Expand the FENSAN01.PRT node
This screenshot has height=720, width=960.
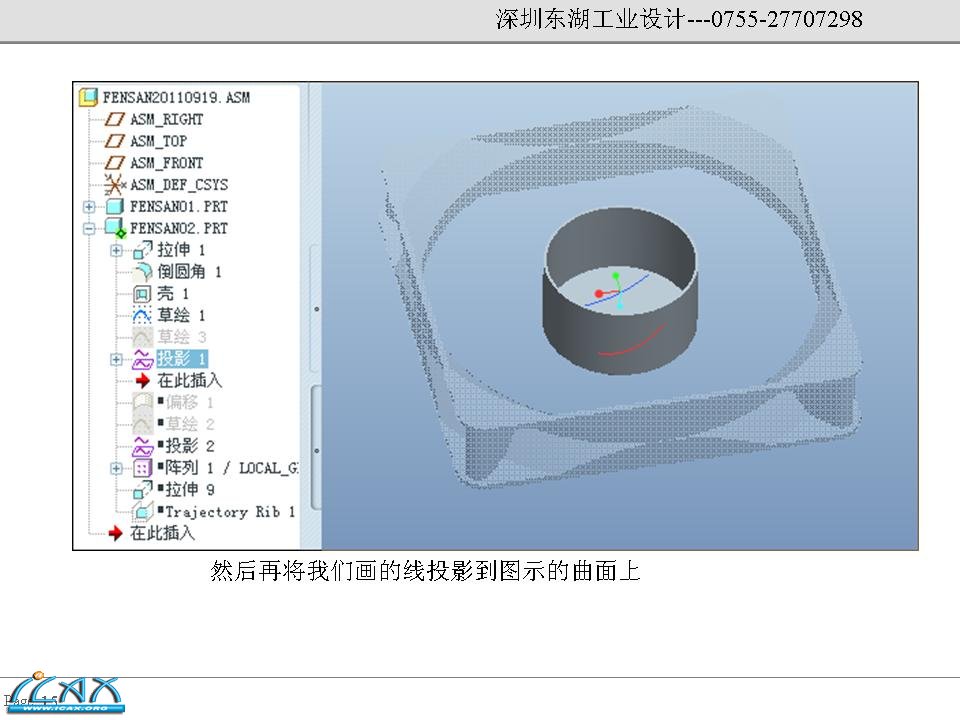pos(89,207)
